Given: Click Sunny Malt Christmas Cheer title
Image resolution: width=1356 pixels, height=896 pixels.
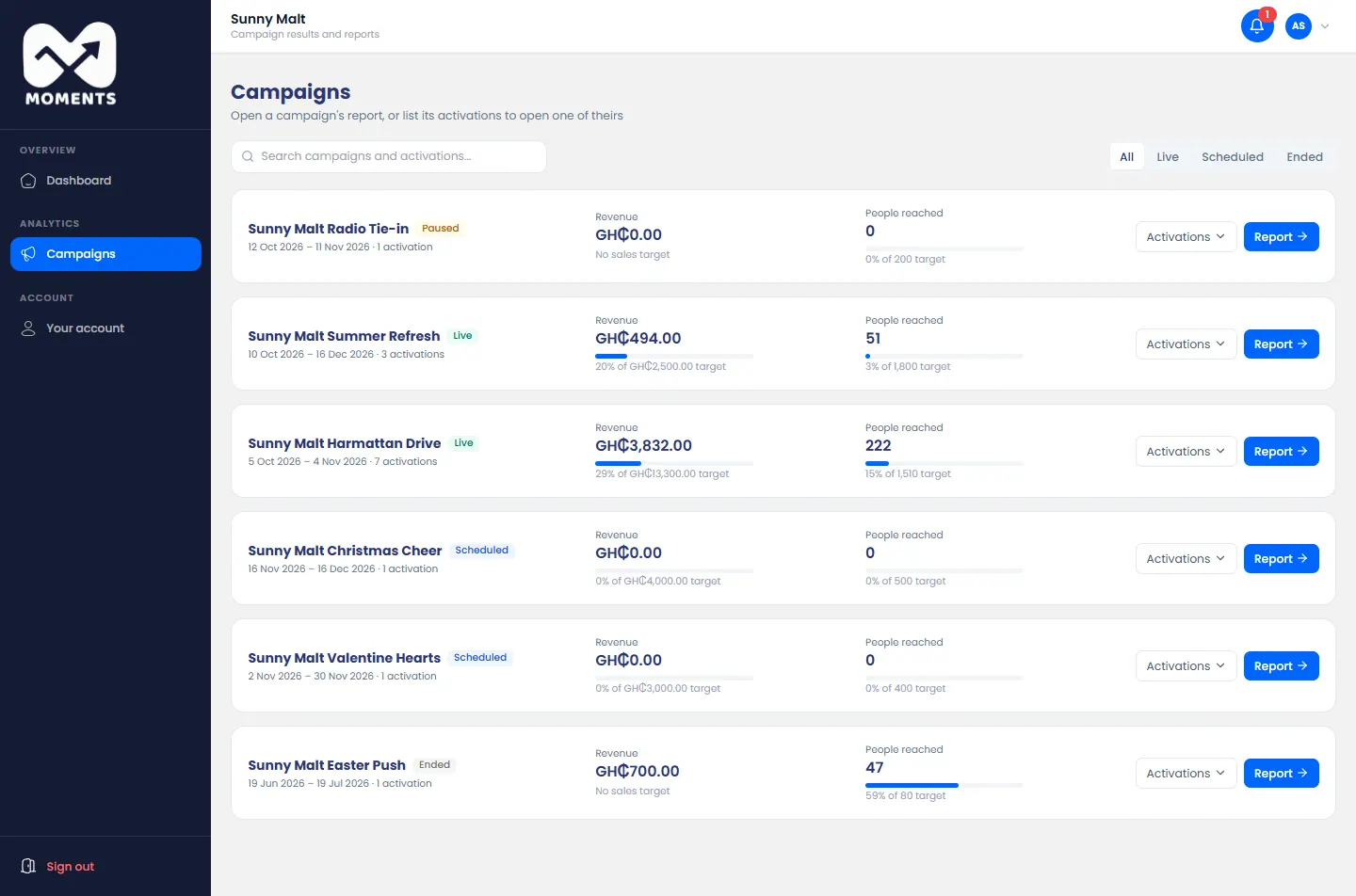Looking at the screenshot, I should coord(345,551).
